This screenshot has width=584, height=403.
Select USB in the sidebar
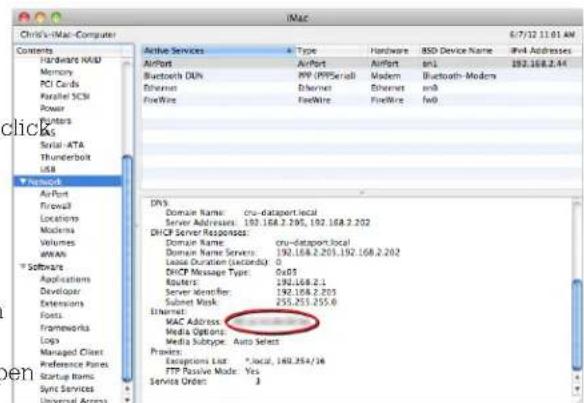point(48,169)
